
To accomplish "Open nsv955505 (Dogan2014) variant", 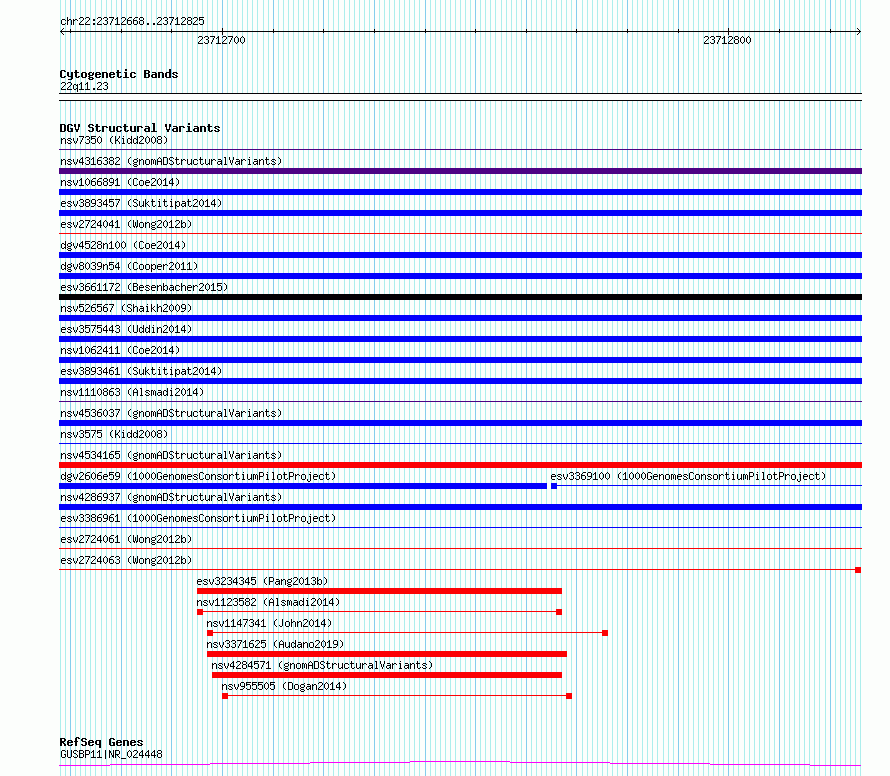I will click(284, 686).
